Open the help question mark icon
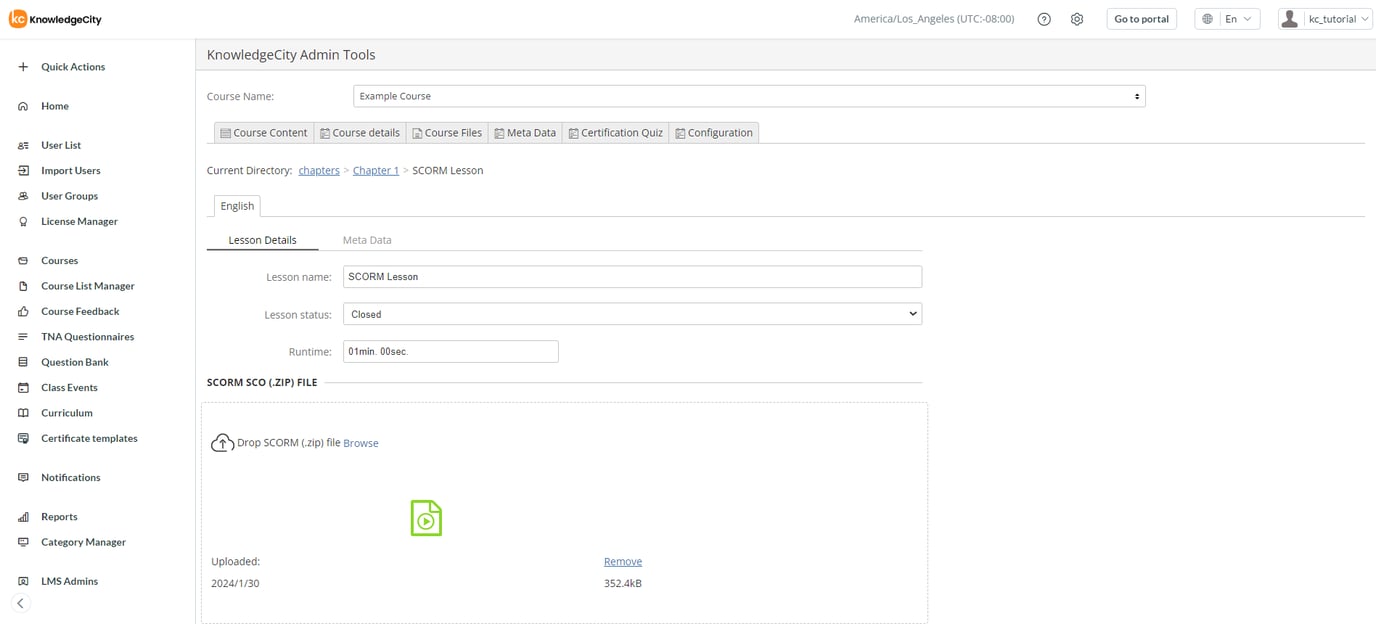The width and height of the screenshot is (1376, 624). pyautogui.click(x=1043, y=19)
